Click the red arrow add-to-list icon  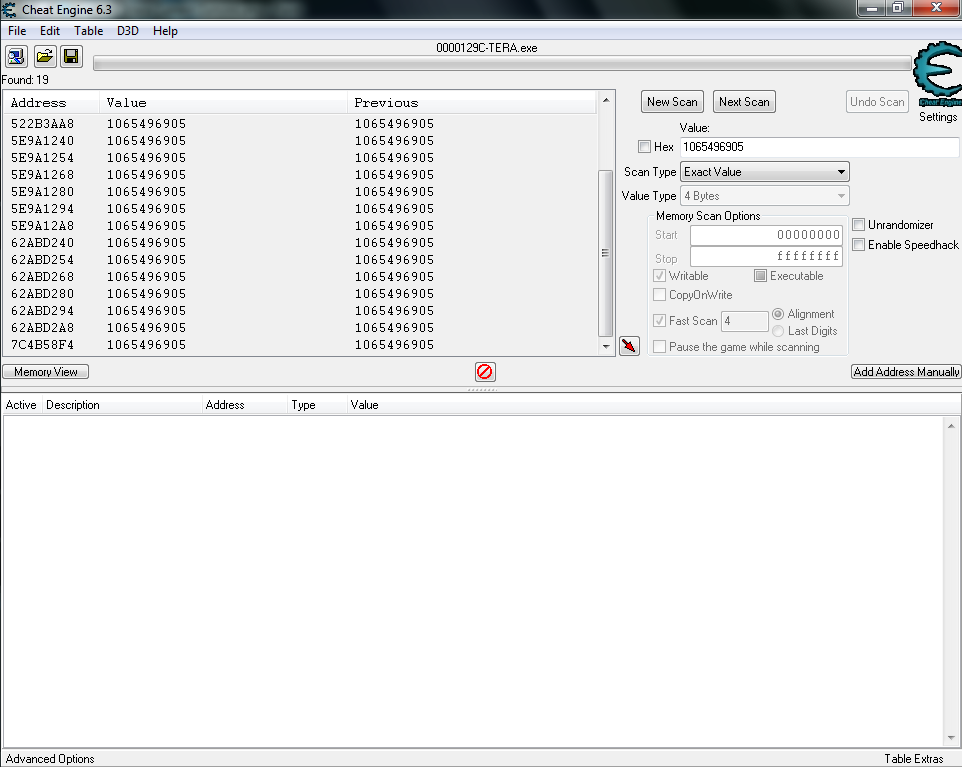629,346
